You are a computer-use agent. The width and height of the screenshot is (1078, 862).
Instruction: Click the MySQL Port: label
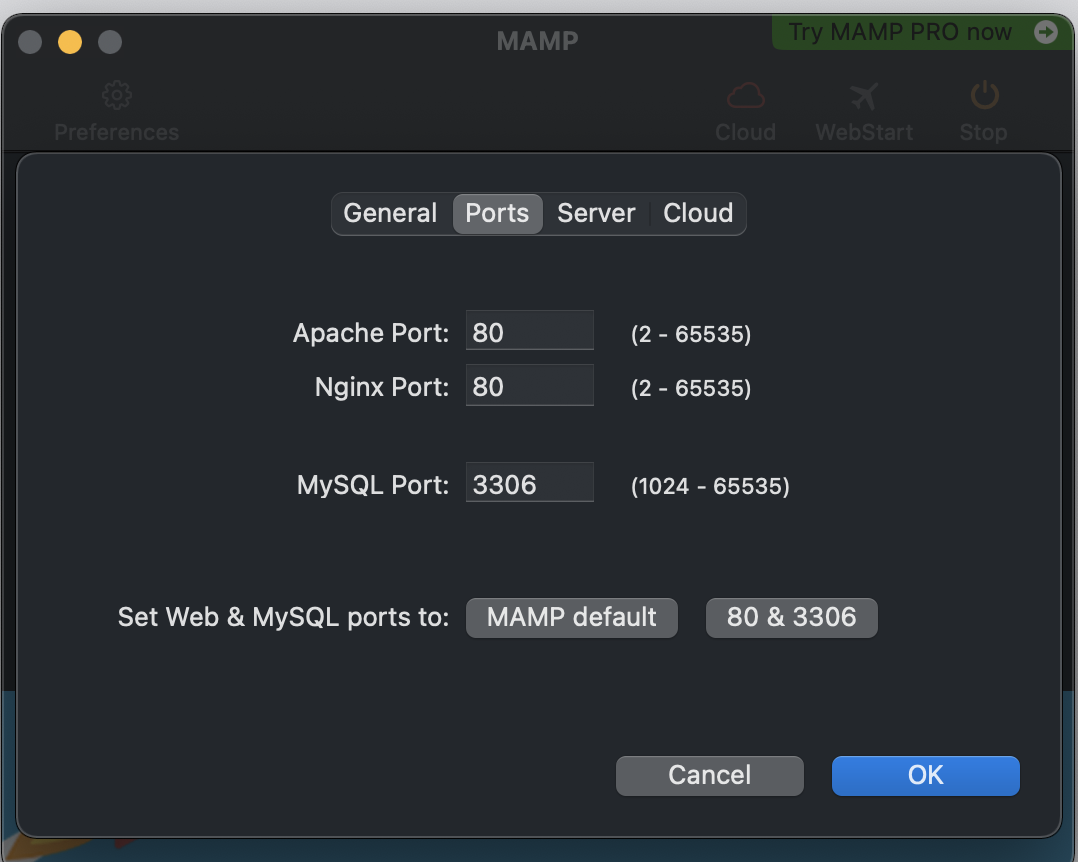tap(373, 485)
